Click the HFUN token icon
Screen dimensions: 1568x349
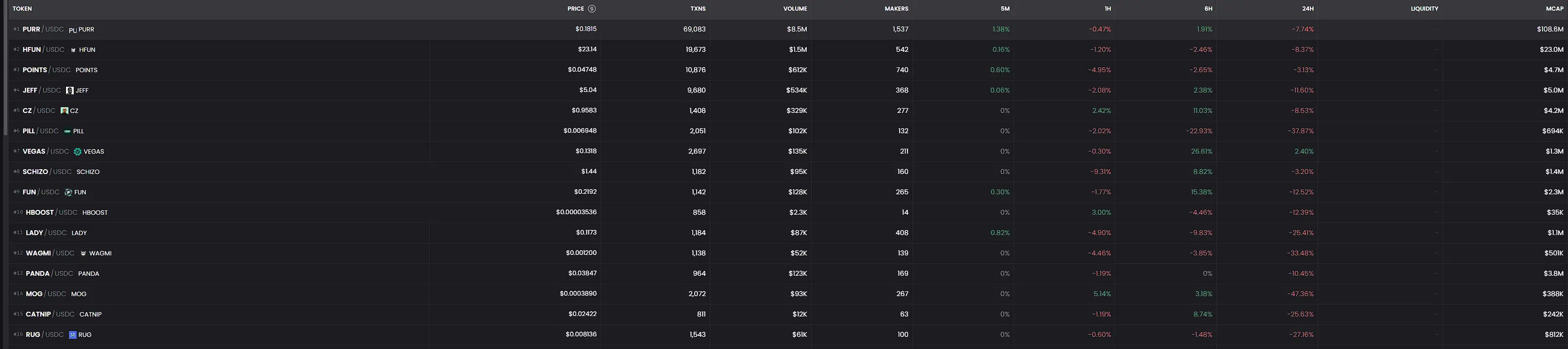point(74,50)
